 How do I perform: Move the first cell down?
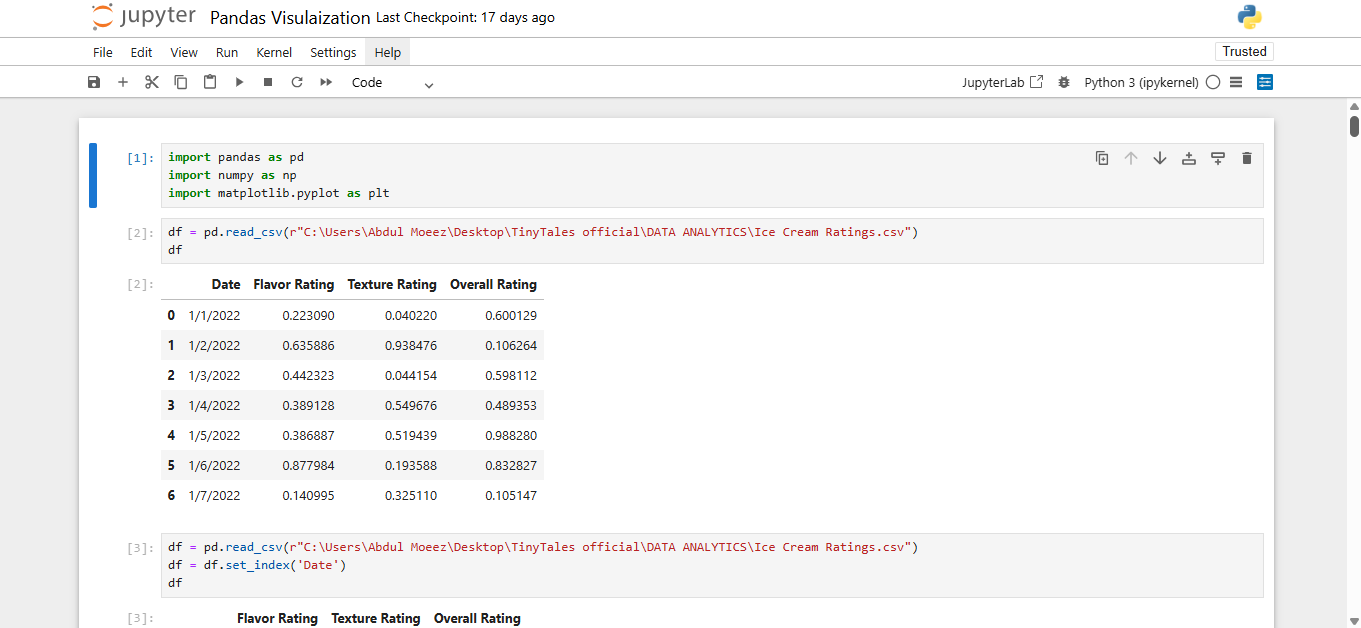tap(1160, 158)
